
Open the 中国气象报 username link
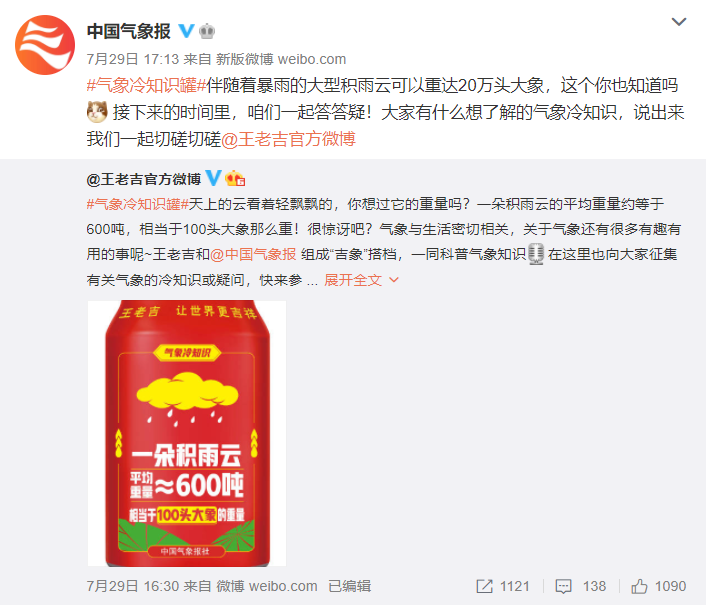click(x=129, y=31)
